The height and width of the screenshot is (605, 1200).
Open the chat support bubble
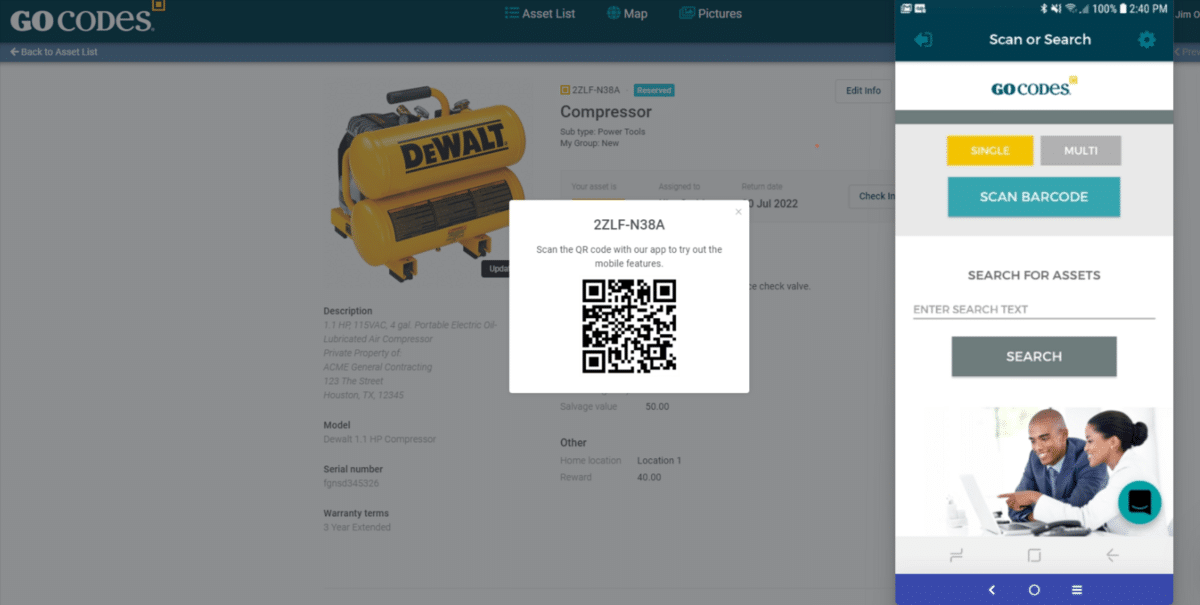(1139, 503)
